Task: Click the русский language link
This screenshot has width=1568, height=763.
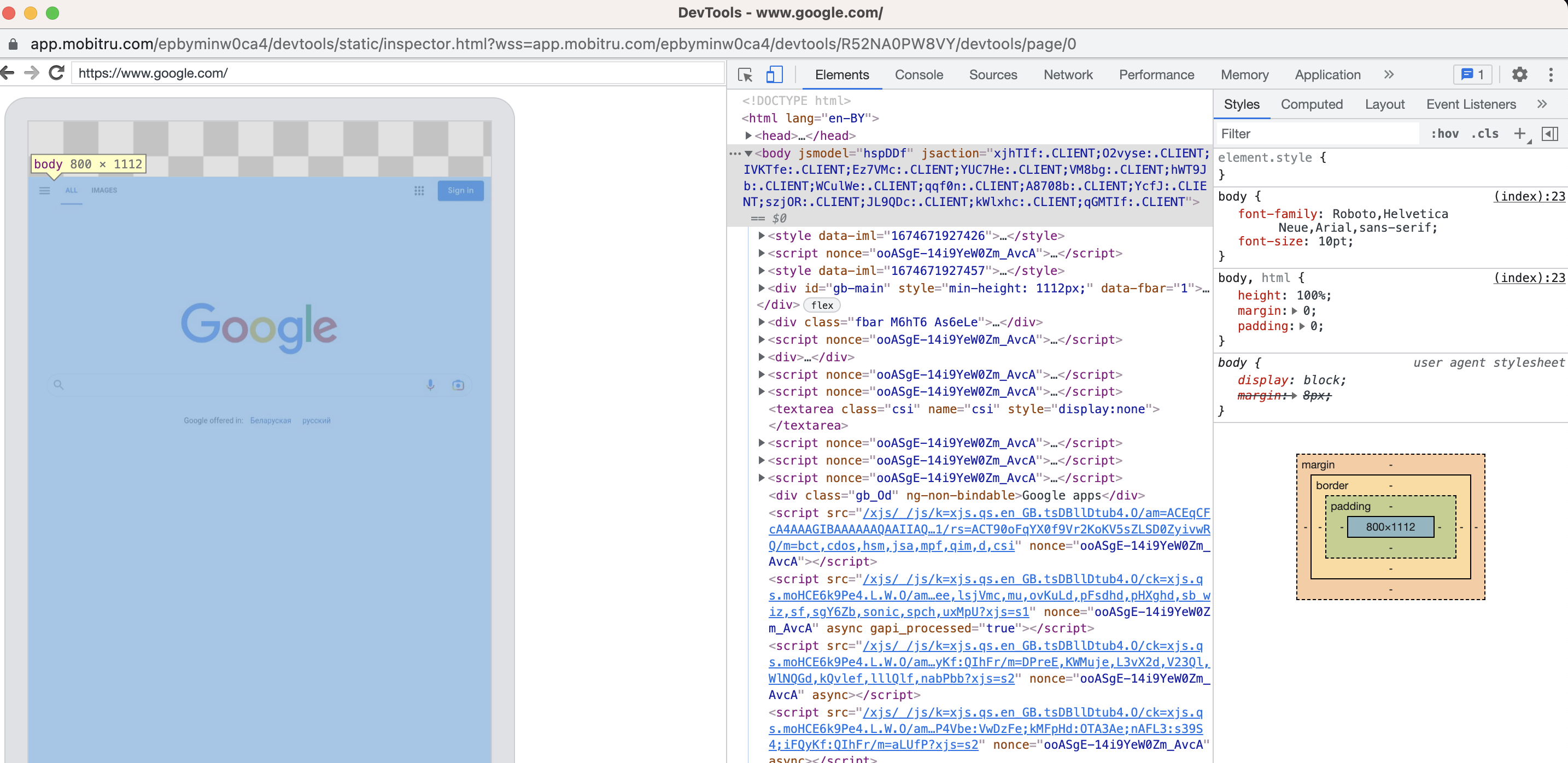Action: 316,420
